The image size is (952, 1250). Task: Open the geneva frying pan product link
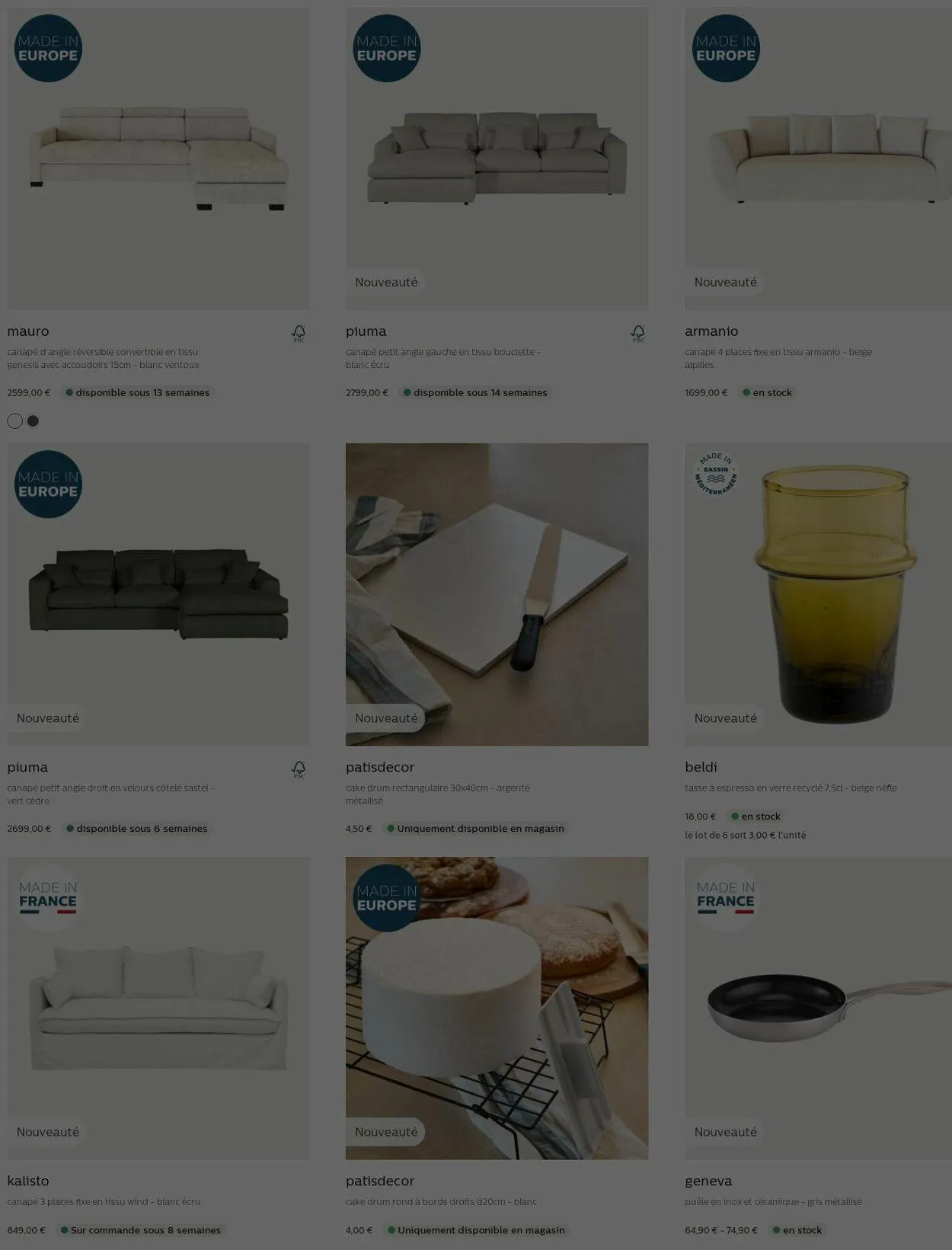click(708, 1181)
